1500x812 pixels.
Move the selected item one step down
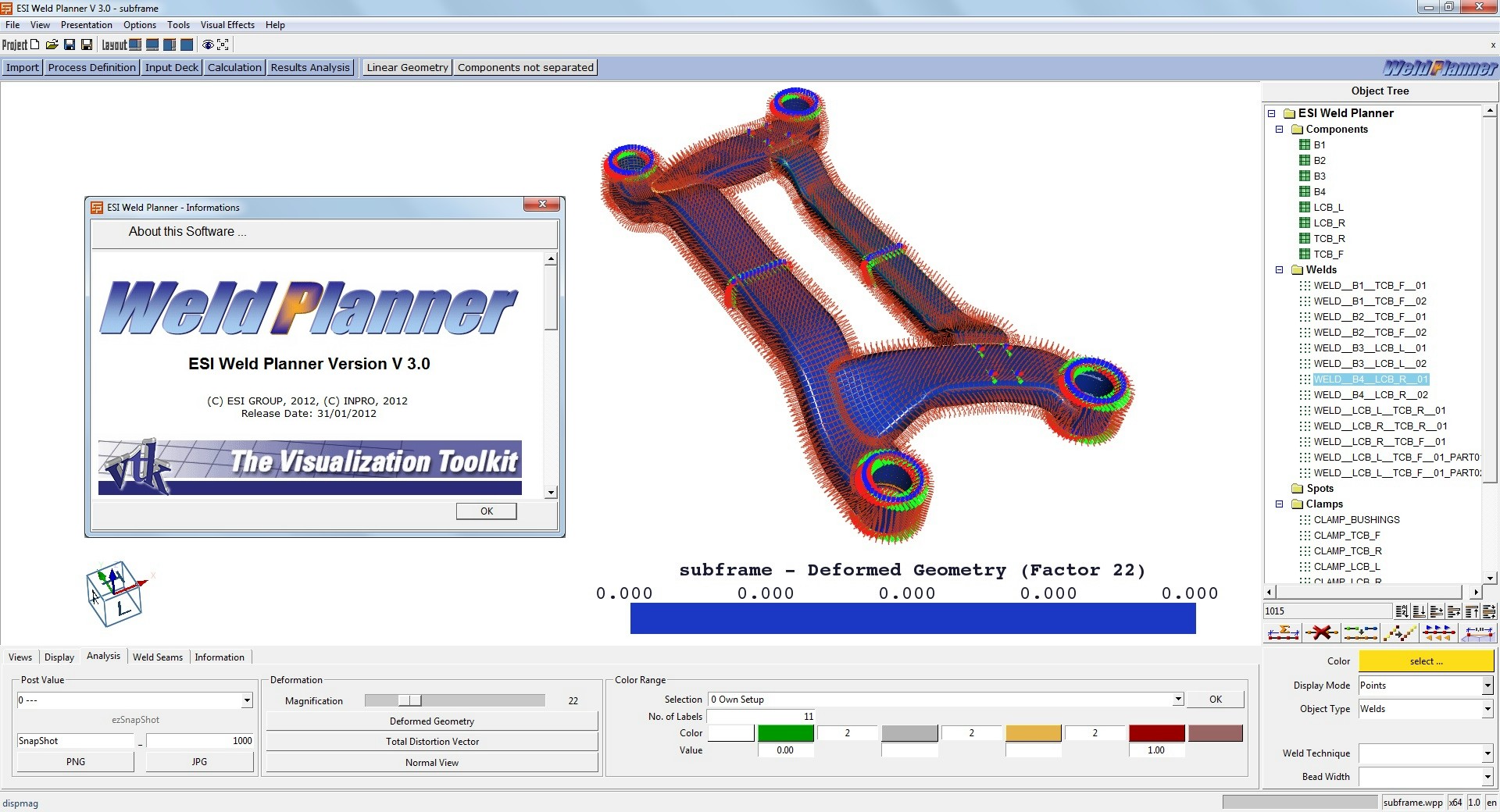click(1436, 611)
